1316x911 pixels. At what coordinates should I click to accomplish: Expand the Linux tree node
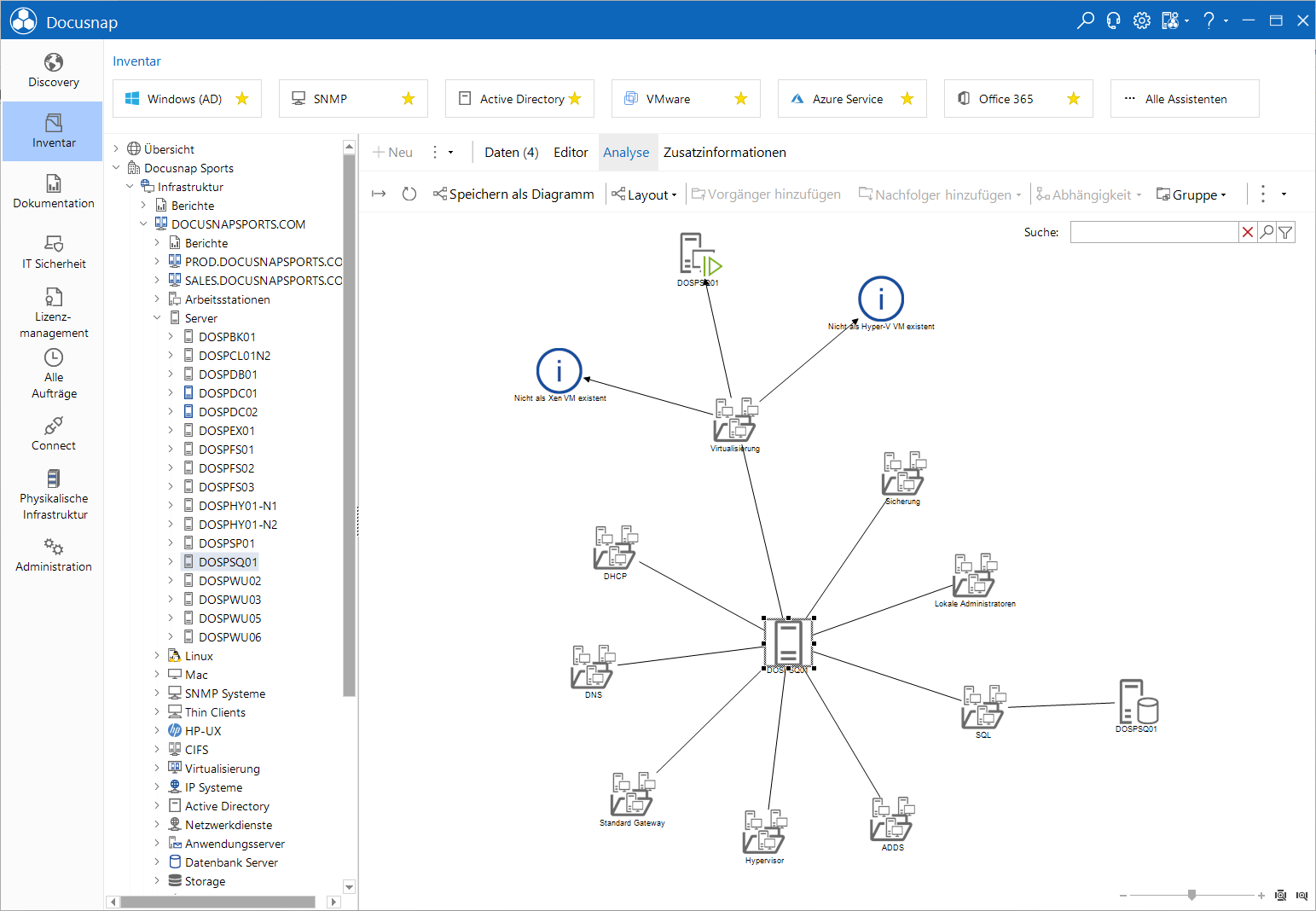coord(157,656)
